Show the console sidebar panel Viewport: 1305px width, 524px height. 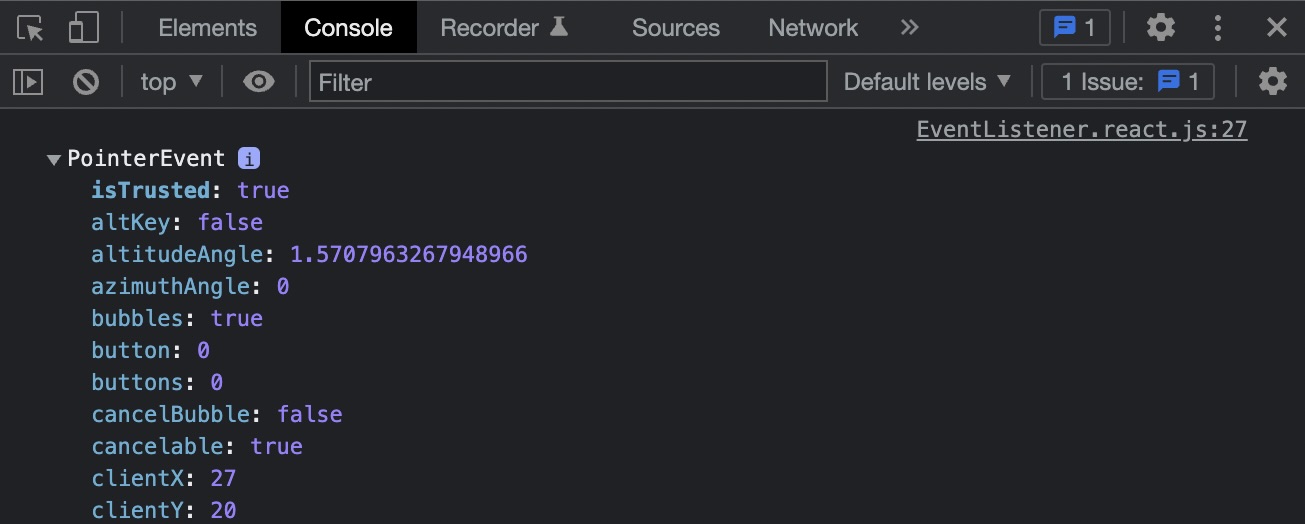coord(28,82)
